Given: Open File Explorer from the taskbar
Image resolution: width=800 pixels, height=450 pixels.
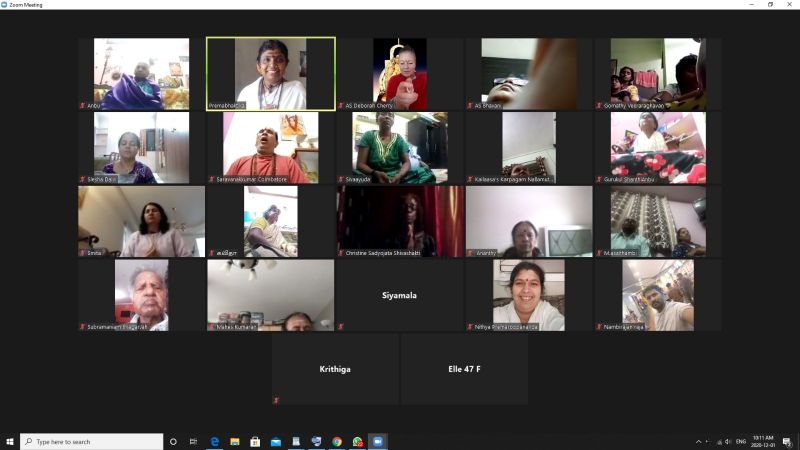Looking at the screenshot, I should (x=235, y=441).
